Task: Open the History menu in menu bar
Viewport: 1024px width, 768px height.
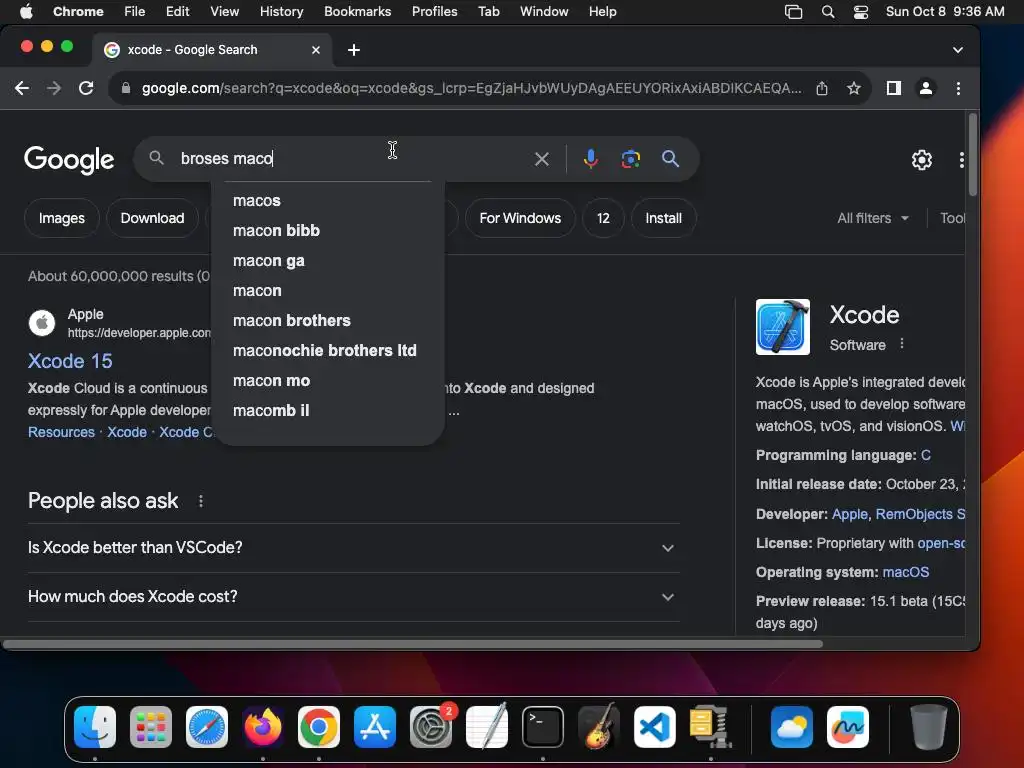Action: click(281, 11)
